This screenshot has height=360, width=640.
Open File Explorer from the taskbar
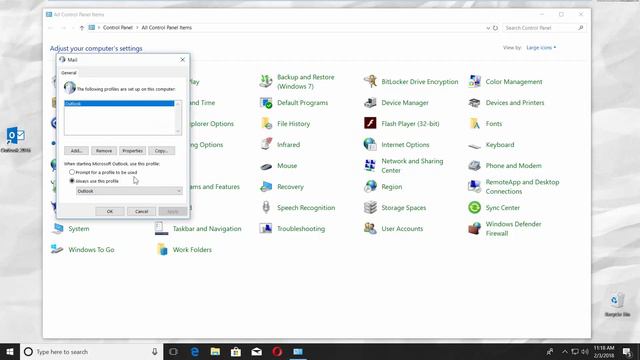coord(215,351)
